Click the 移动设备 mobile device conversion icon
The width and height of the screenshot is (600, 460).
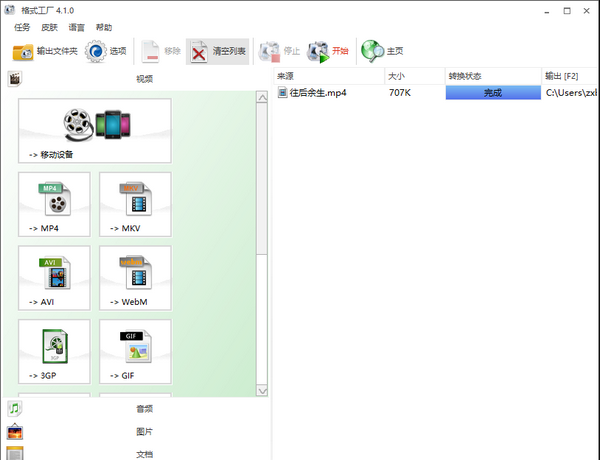coord(94,130)
